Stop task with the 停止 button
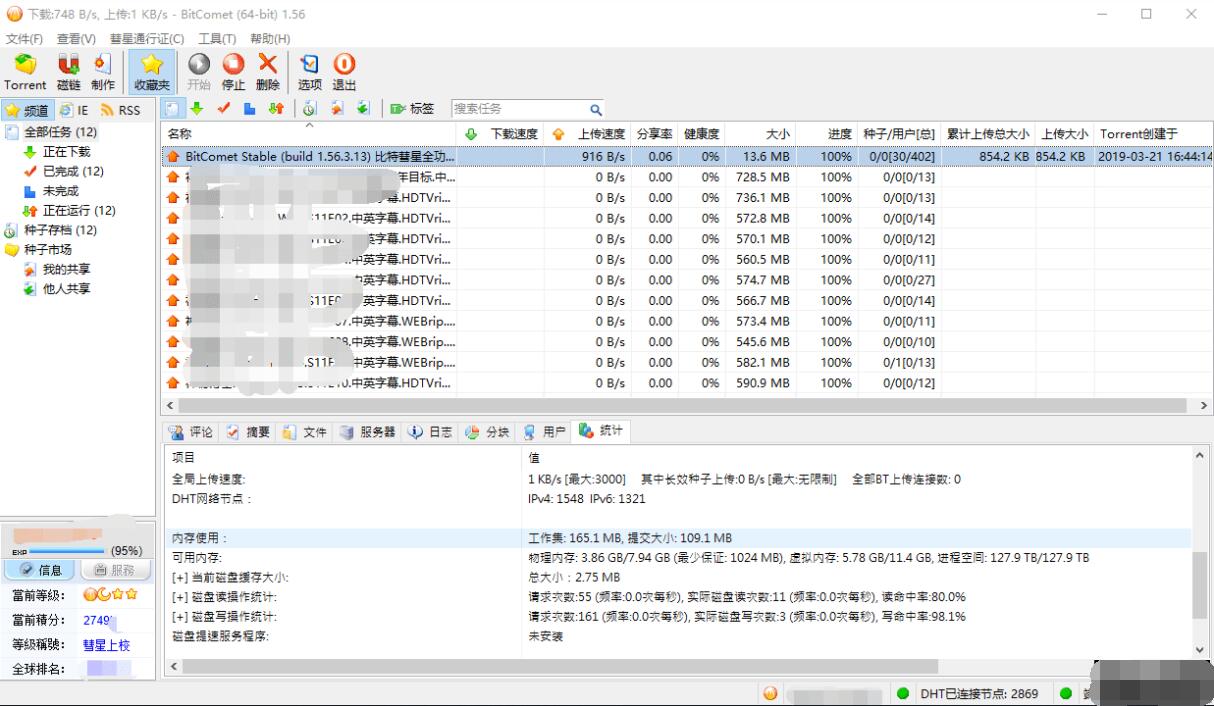Image resolution: width=1214 pixels, height=706 pixels. tap(233, 73)
